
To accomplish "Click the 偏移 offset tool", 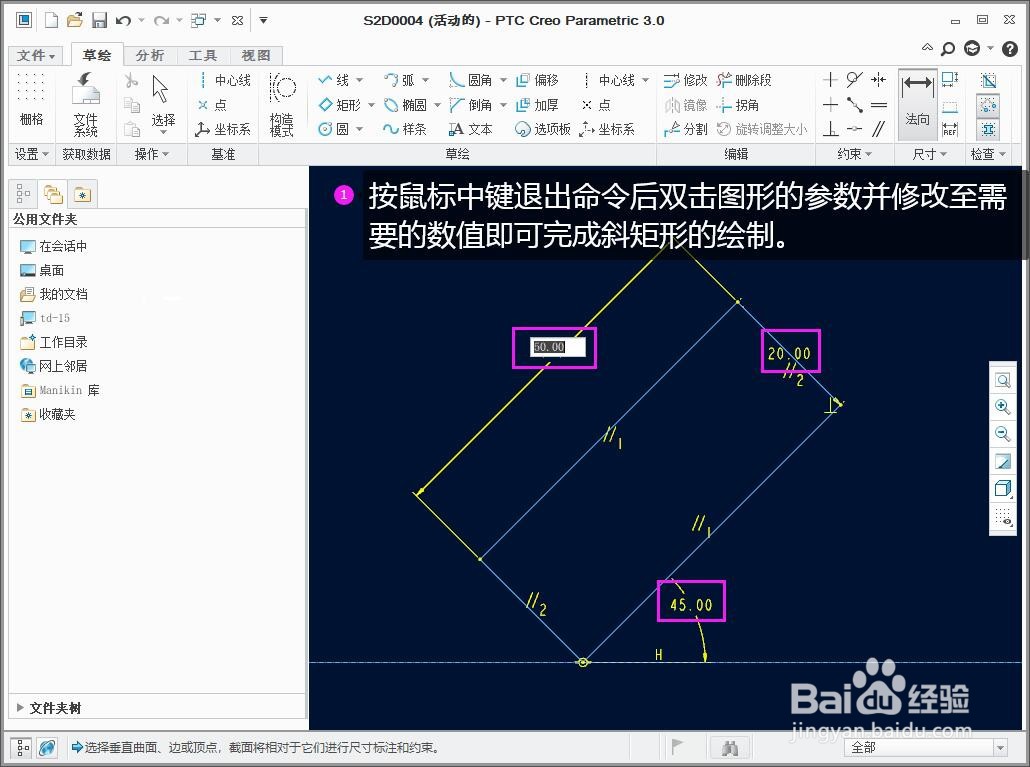I will pyautogui.click(x=537, y=80).
